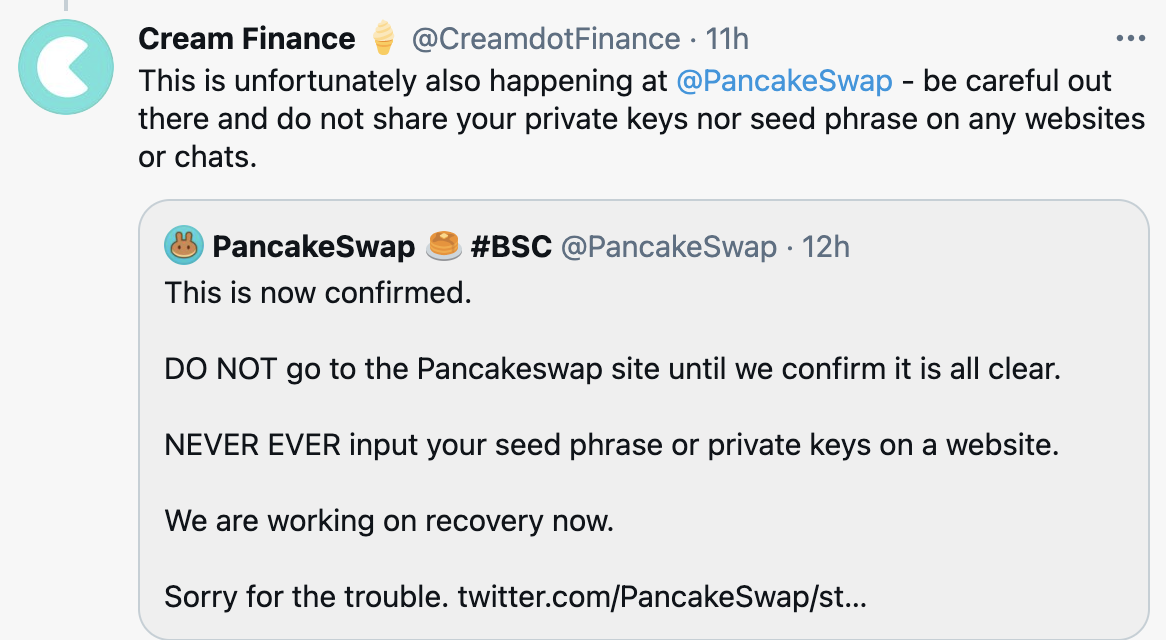Open Cream Finance display name profile link
The image size is (1166, 640).
click(x=246, y=39)
